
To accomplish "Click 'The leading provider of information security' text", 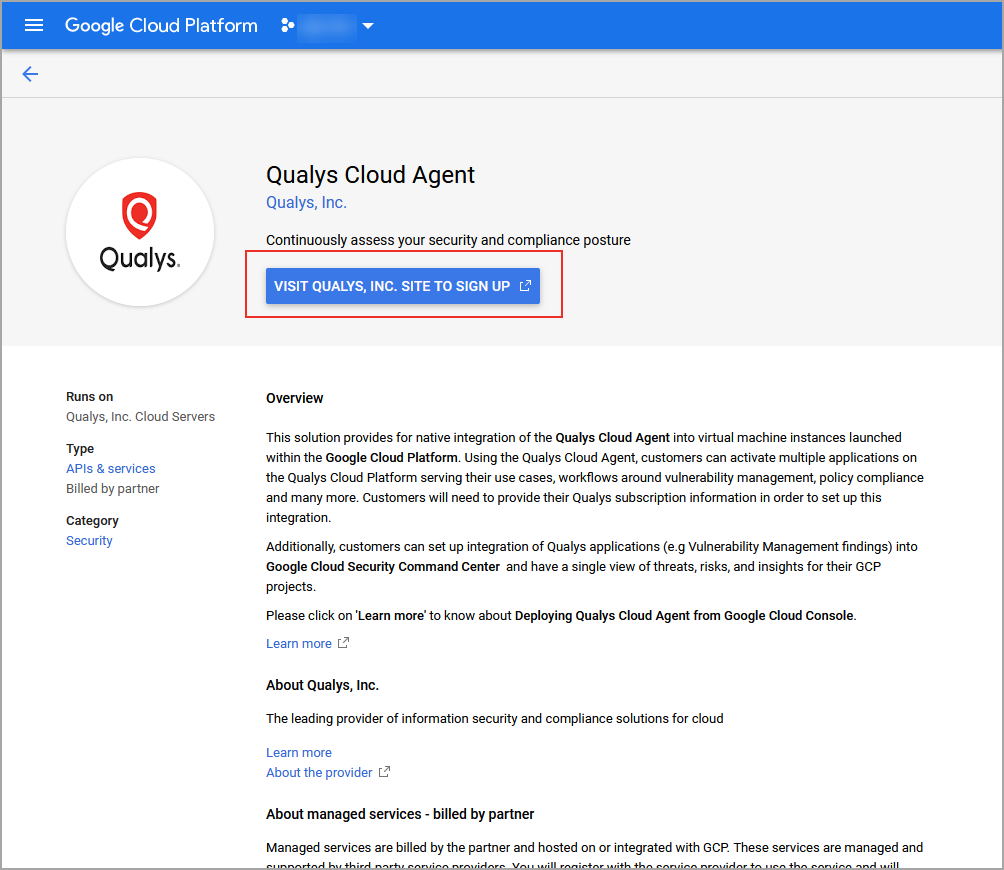I will 494,719.
